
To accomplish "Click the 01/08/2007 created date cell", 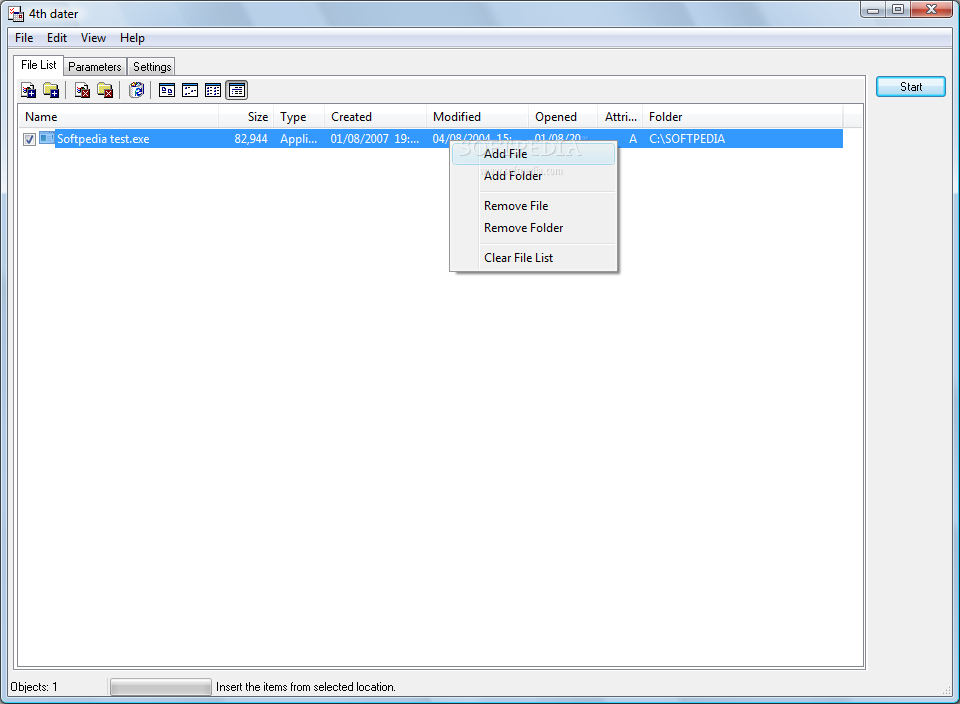I will [375, 139].
